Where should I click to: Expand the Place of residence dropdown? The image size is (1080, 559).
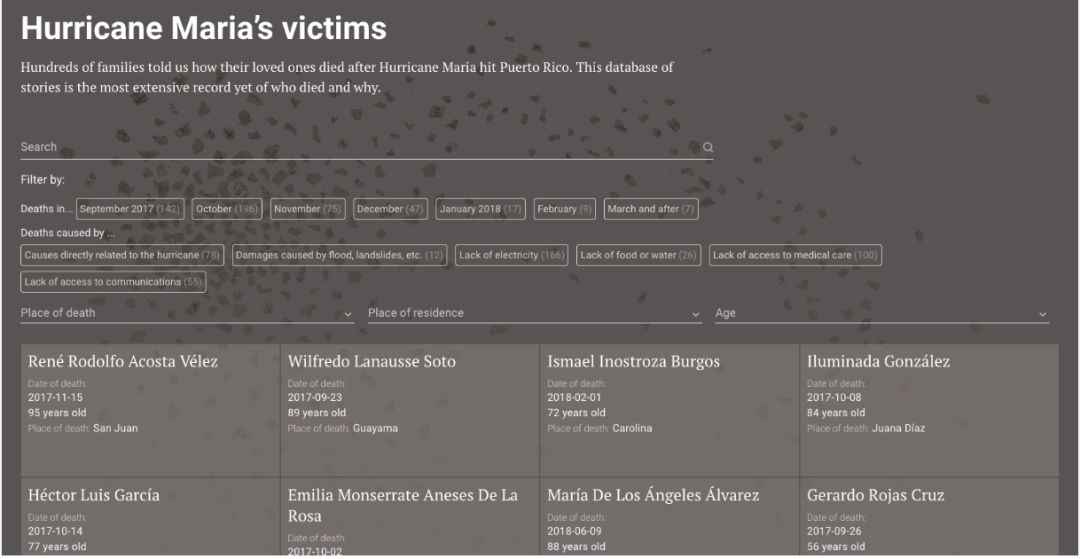click(534, 314)
